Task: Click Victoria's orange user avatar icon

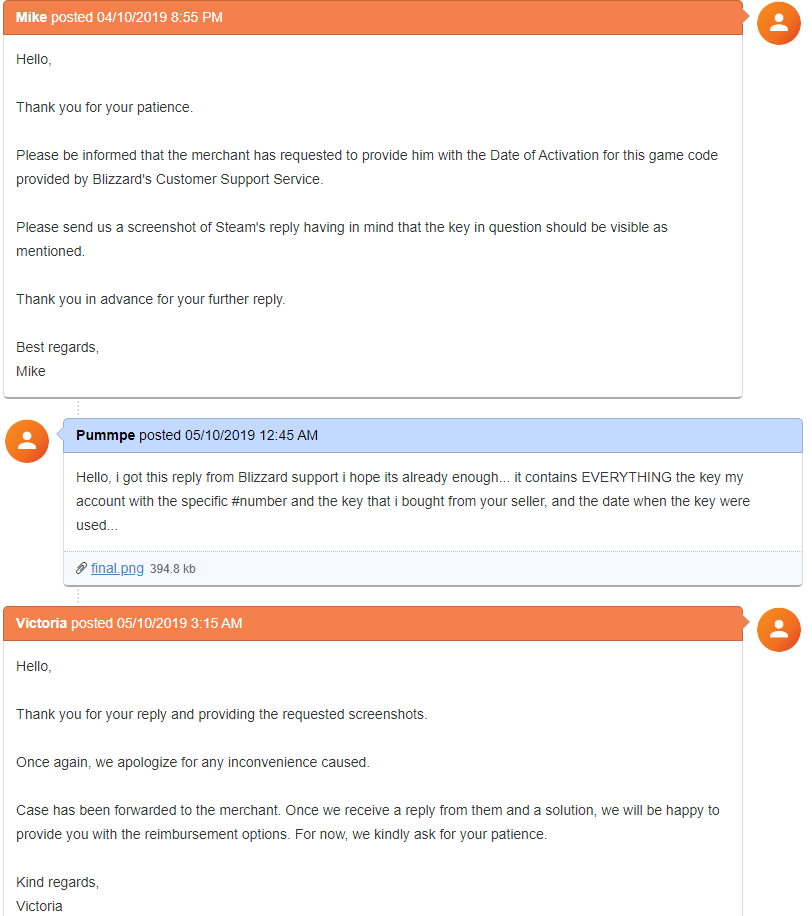Action: (x=778, y=630)
